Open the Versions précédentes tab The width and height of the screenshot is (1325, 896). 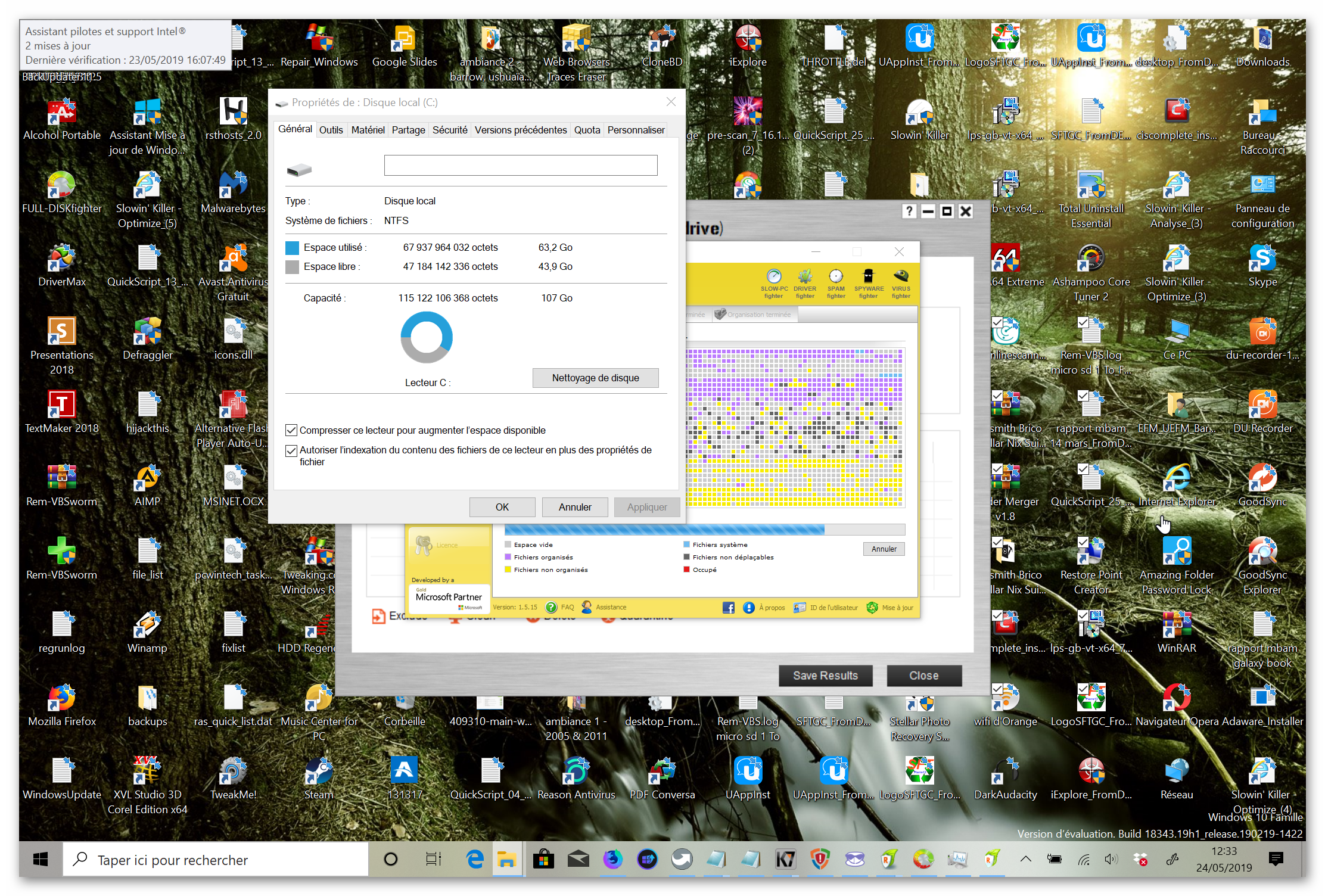tap(520, 130)
